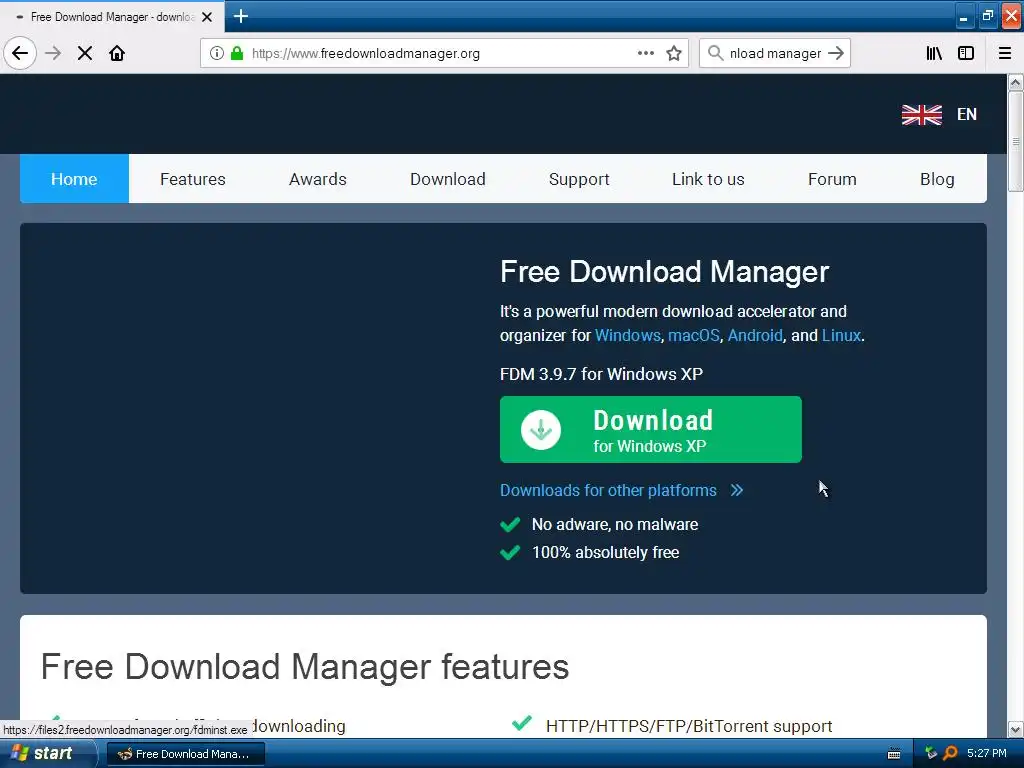
Task: Toggle the sidebar view icon
Action: (x=966, y=53)
